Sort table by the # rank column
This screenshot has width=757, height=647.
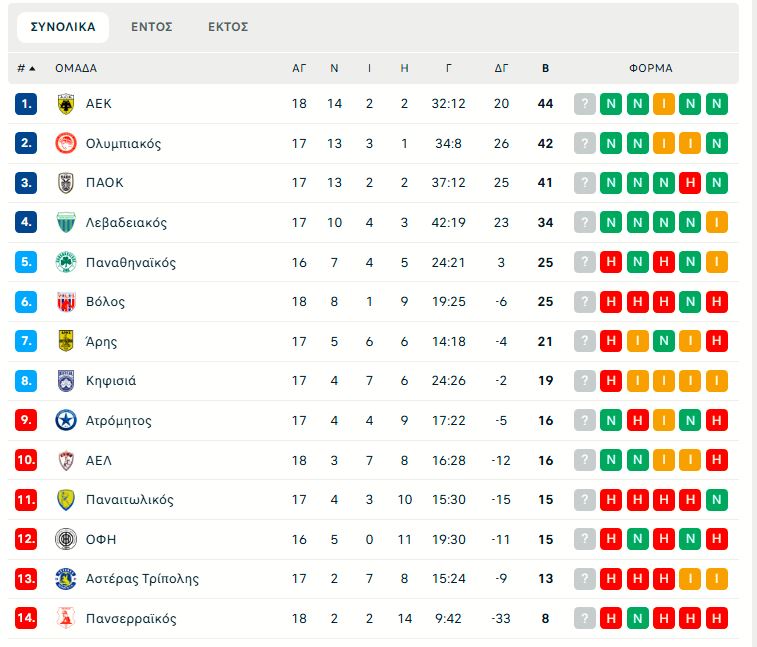[x=26, y=68]
